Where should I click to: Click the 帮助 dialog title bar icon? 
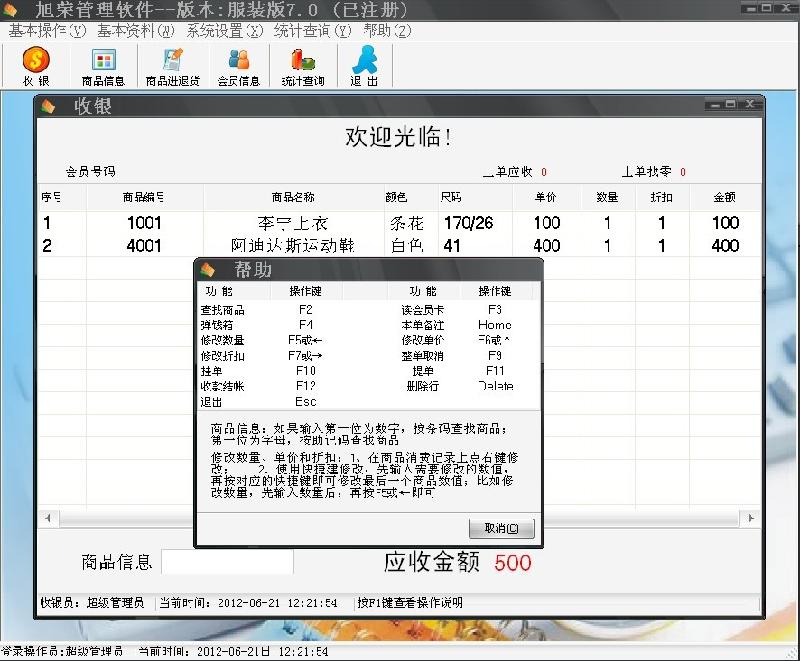point(208,268)
